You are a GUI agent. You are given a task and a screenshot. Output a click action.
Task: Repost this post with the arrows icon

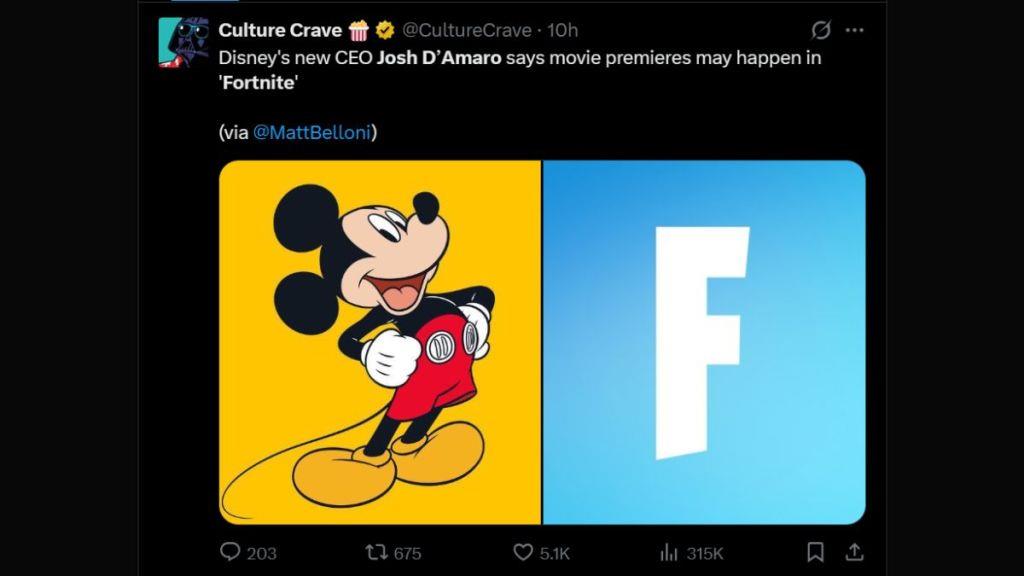point(376,552)
